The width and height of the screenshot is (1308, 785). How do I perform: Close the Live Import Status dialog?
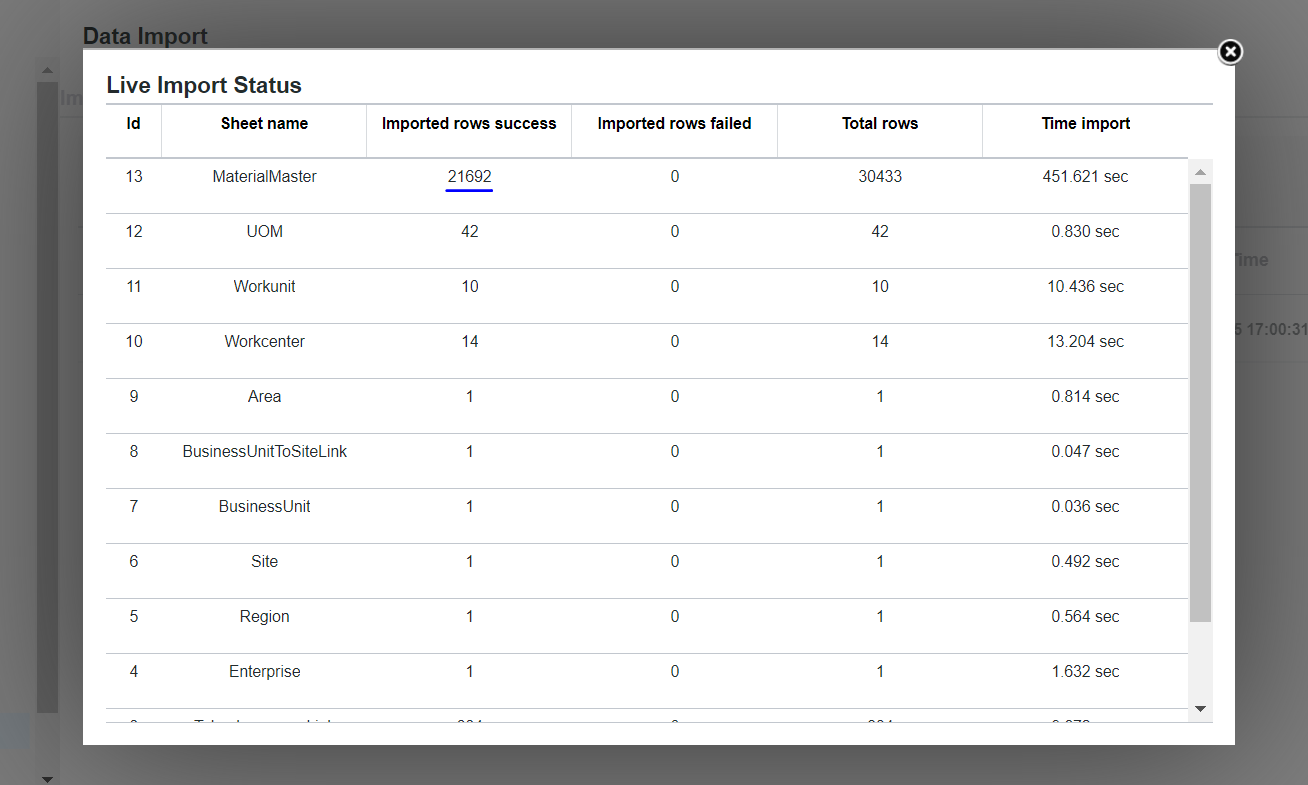point(1230,52)
